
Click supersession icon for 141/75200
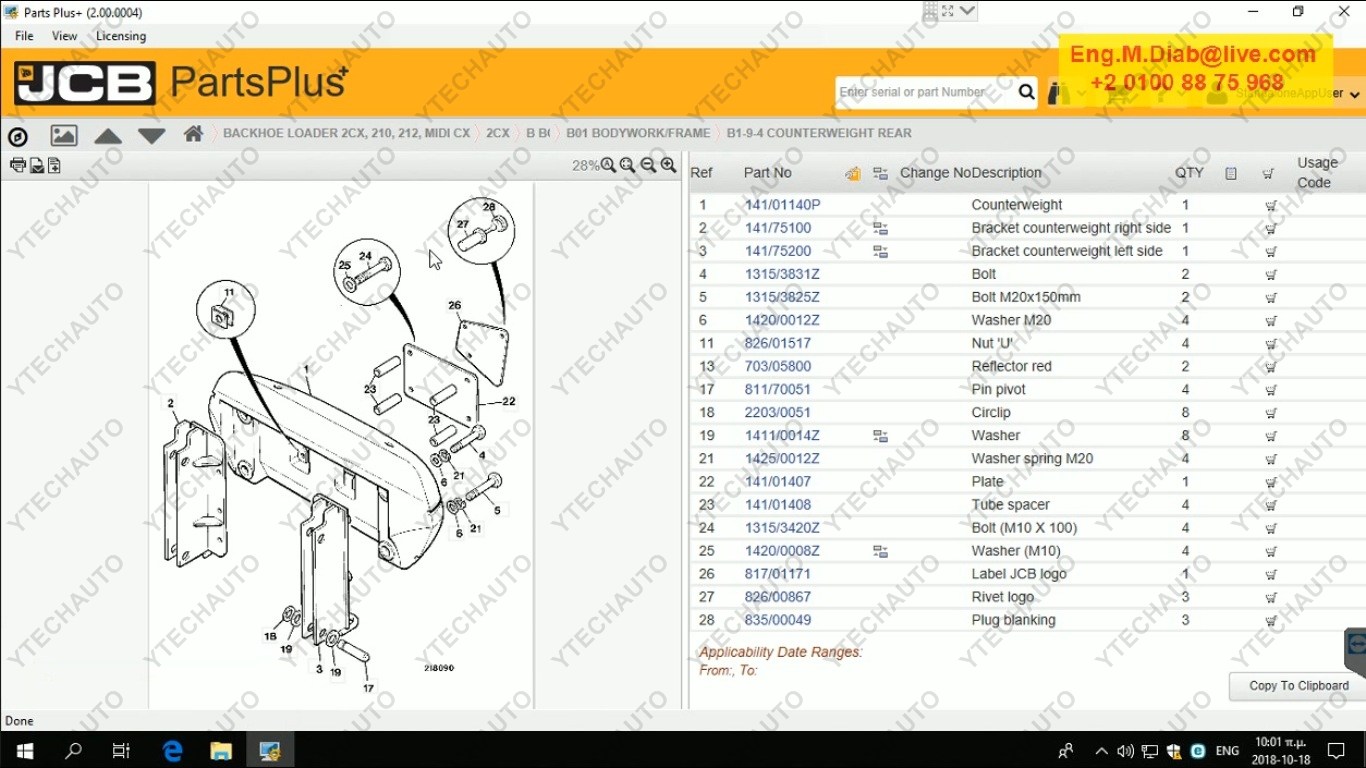(x=880, y=251)
